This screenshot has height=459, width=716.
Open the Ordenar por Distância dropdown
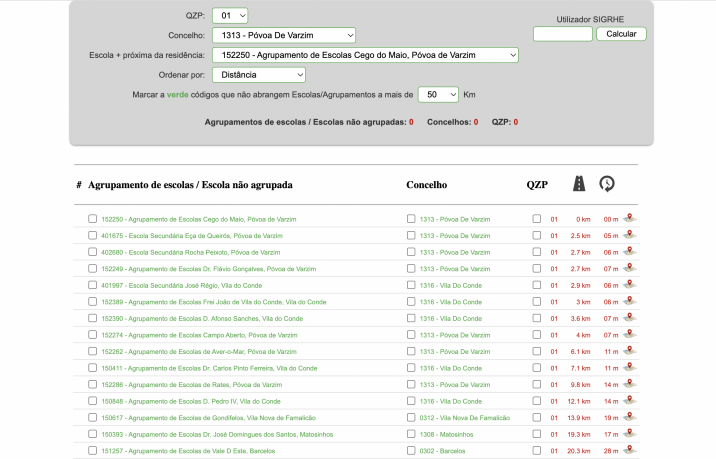coord(258,74)
